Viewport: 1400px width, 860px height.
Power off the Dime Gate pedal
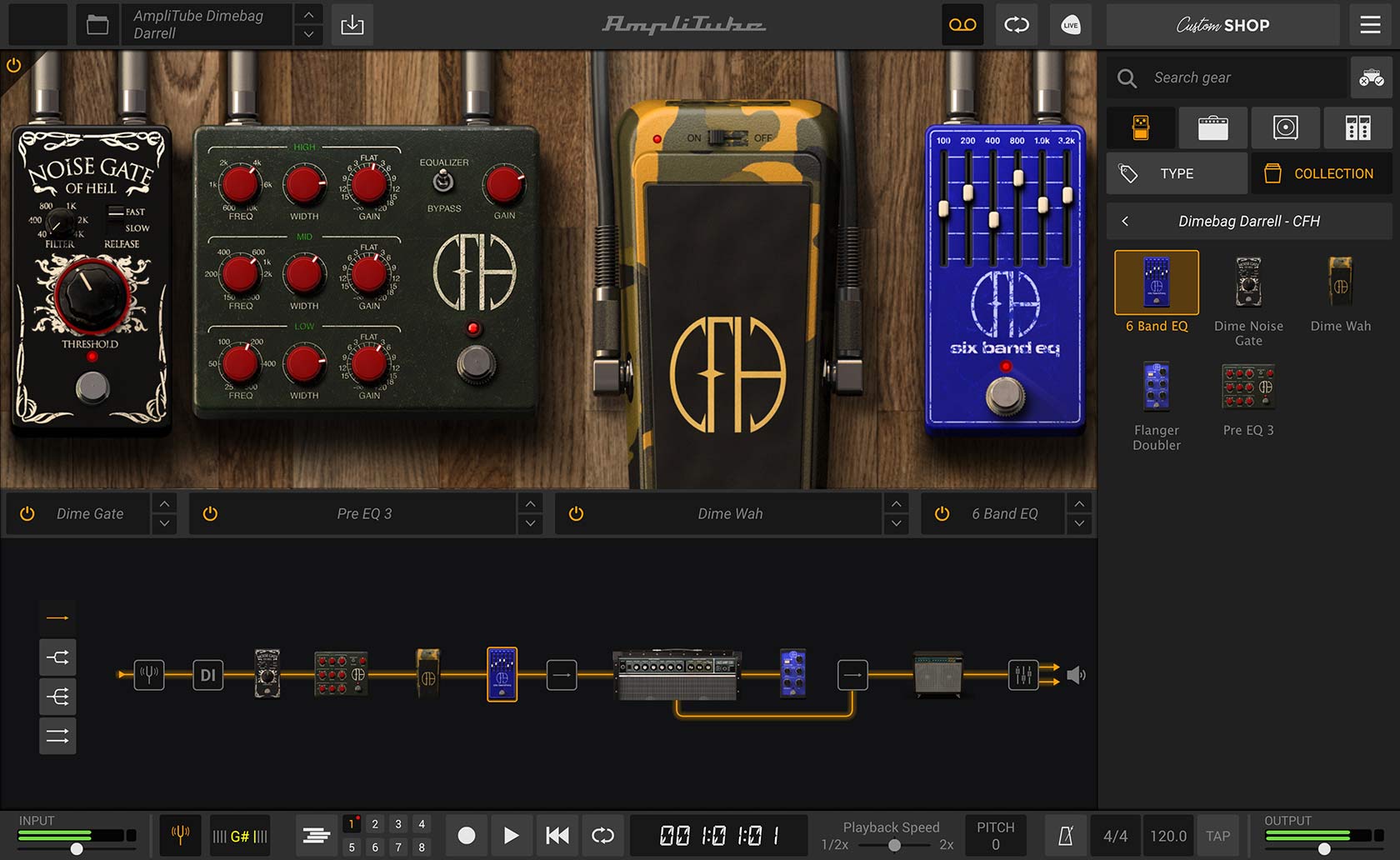point(26,513)
